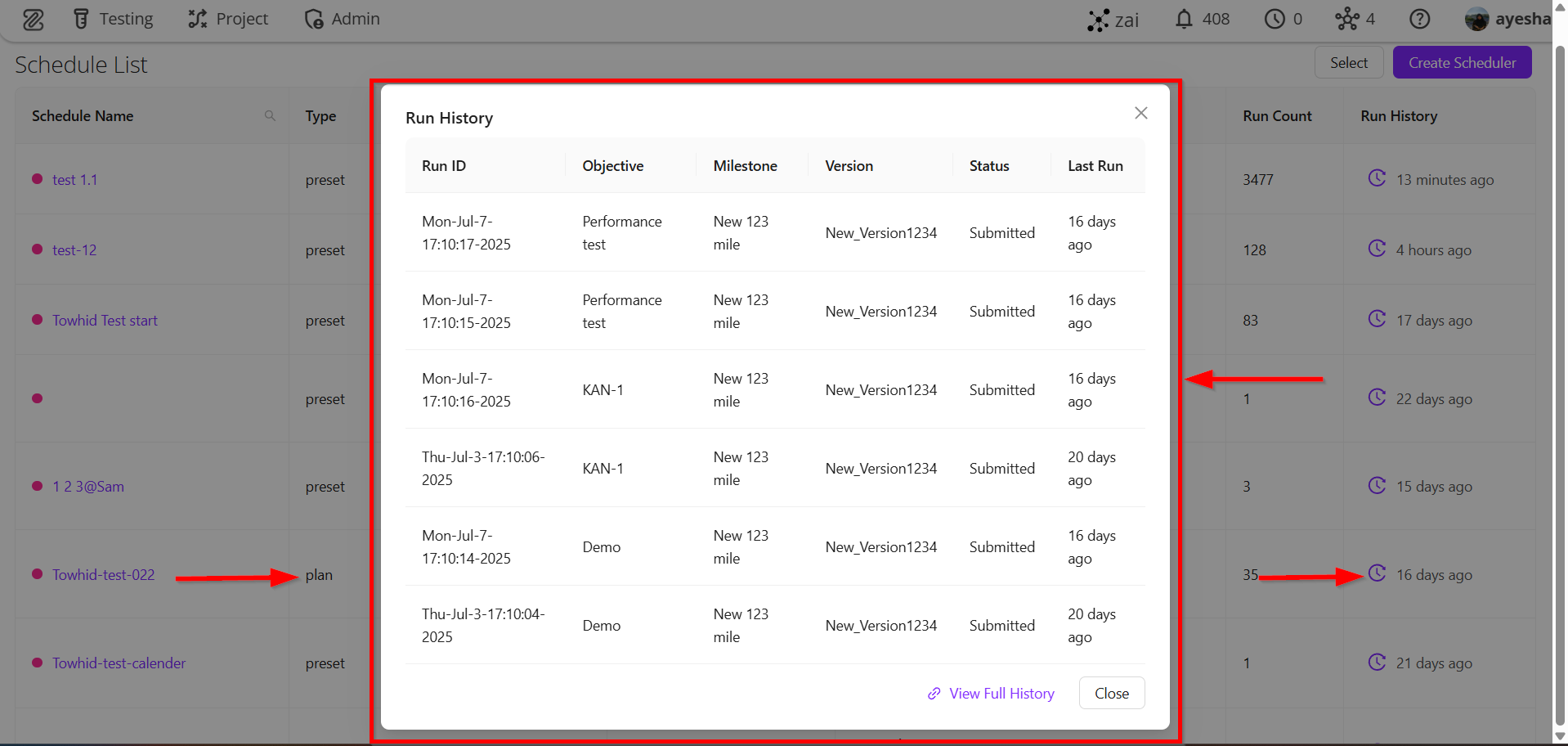
Task: Click history clock icon for test-12 row
Action: pos(1377,249)
